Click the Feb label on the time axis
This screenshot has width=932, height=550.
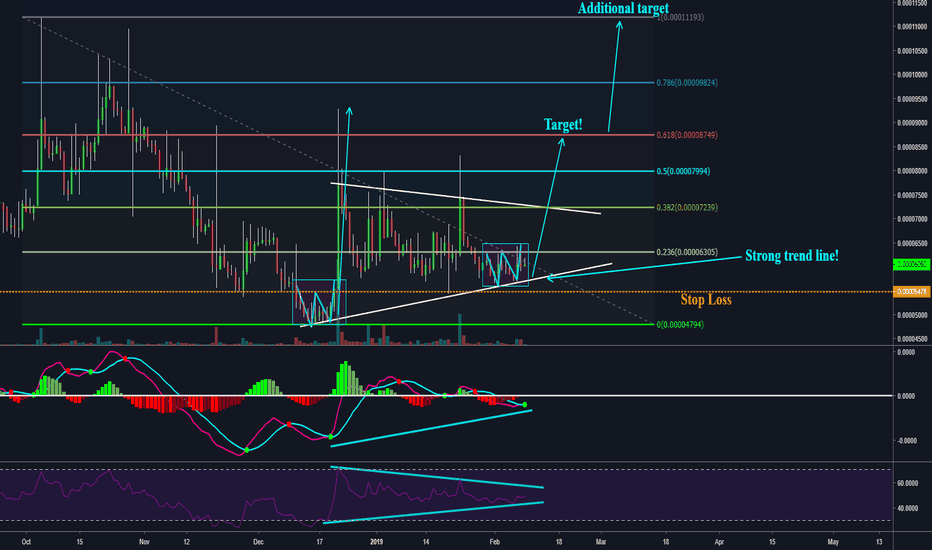pos(494,542)
